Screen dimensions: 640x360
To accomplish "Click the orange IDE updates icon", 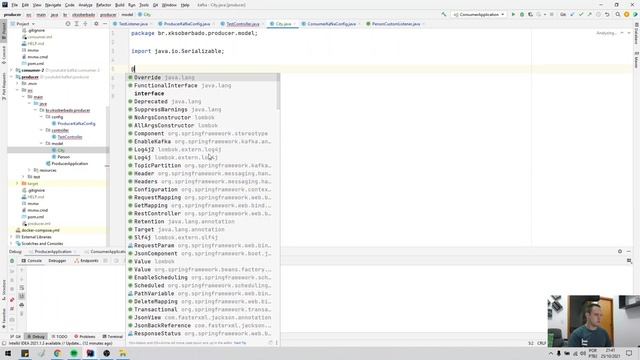I will point(627,14).
